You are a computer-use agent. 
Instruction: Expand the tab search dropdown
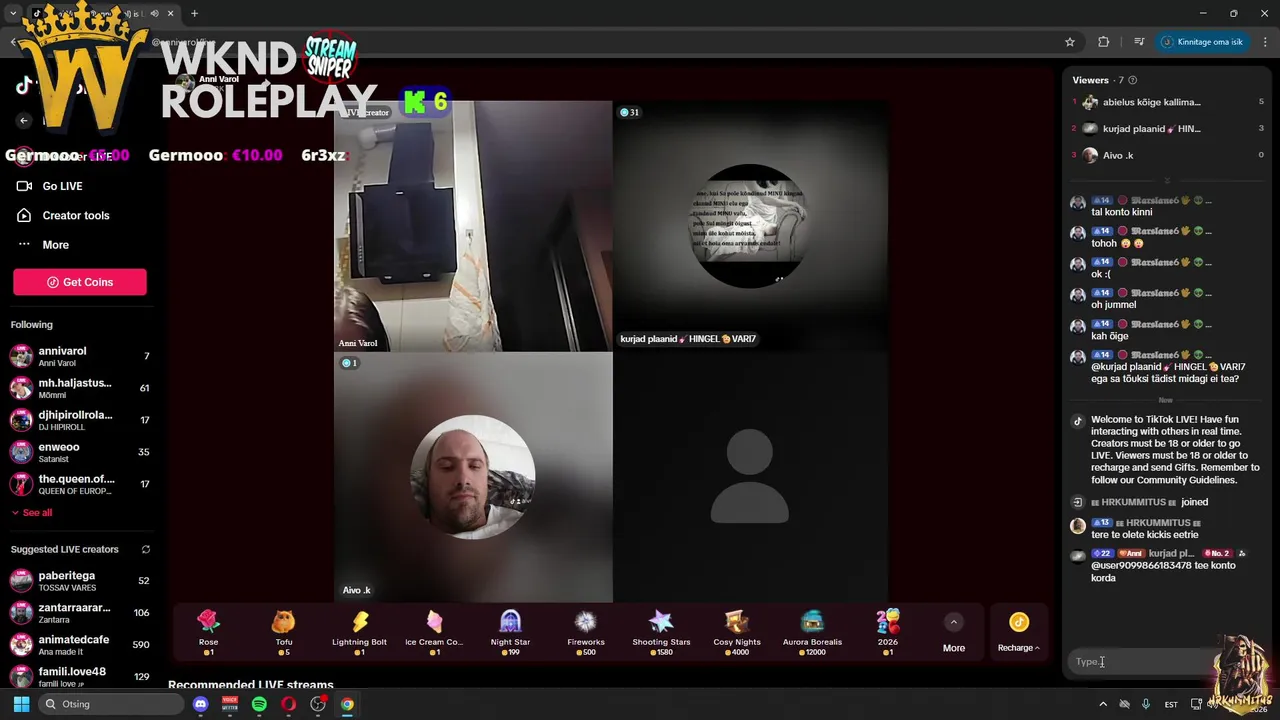(13, 14)
